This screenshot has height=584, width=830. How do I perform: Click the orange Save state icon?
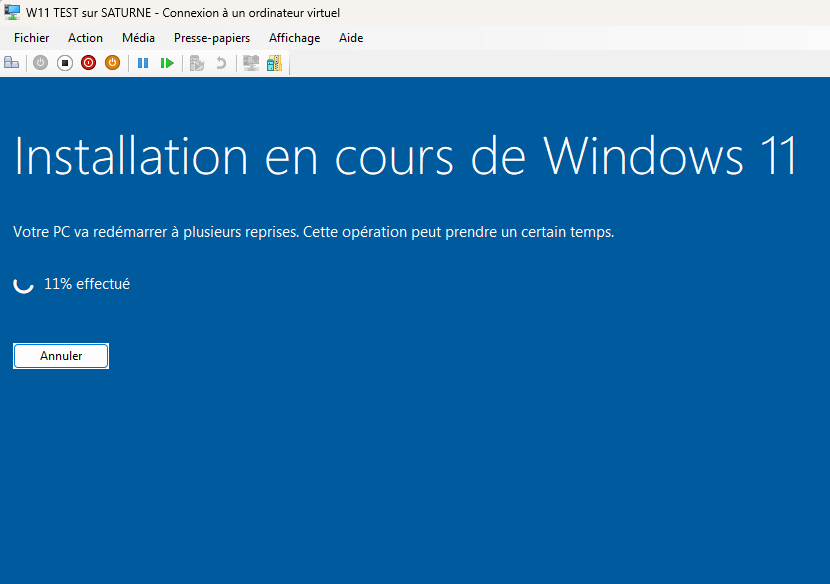pyautogui.click(x=113, y=63)
